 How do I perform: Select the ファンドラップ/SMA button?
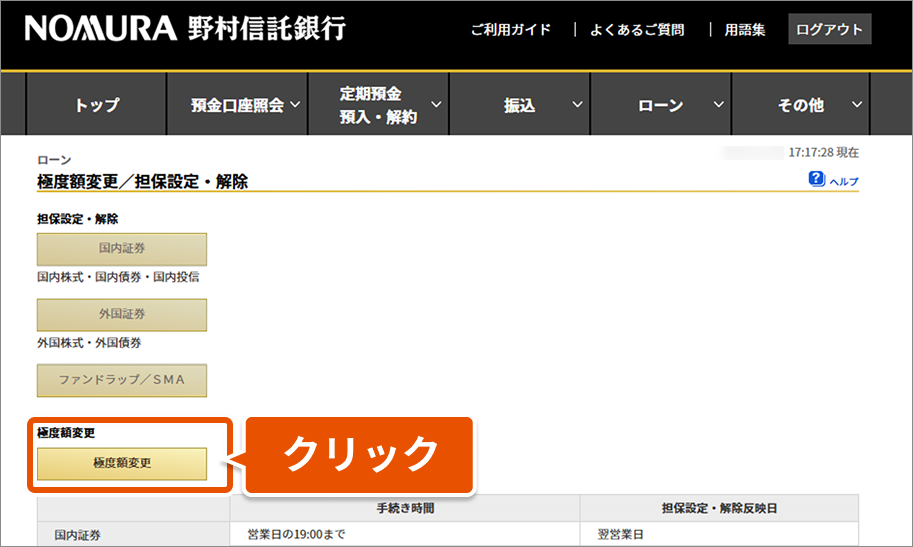point(122,380)
